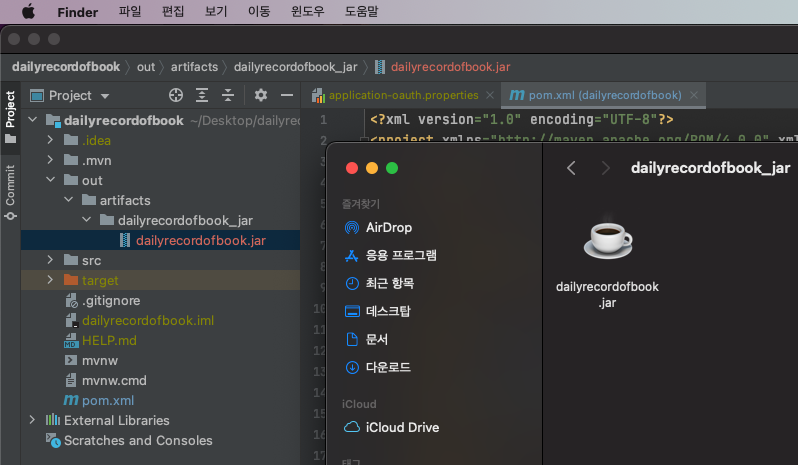Click the 'artifacts' breadcrumb segment
Image resolution: width=798 pixels, height=465 pixels.
[x=194, y=67]
